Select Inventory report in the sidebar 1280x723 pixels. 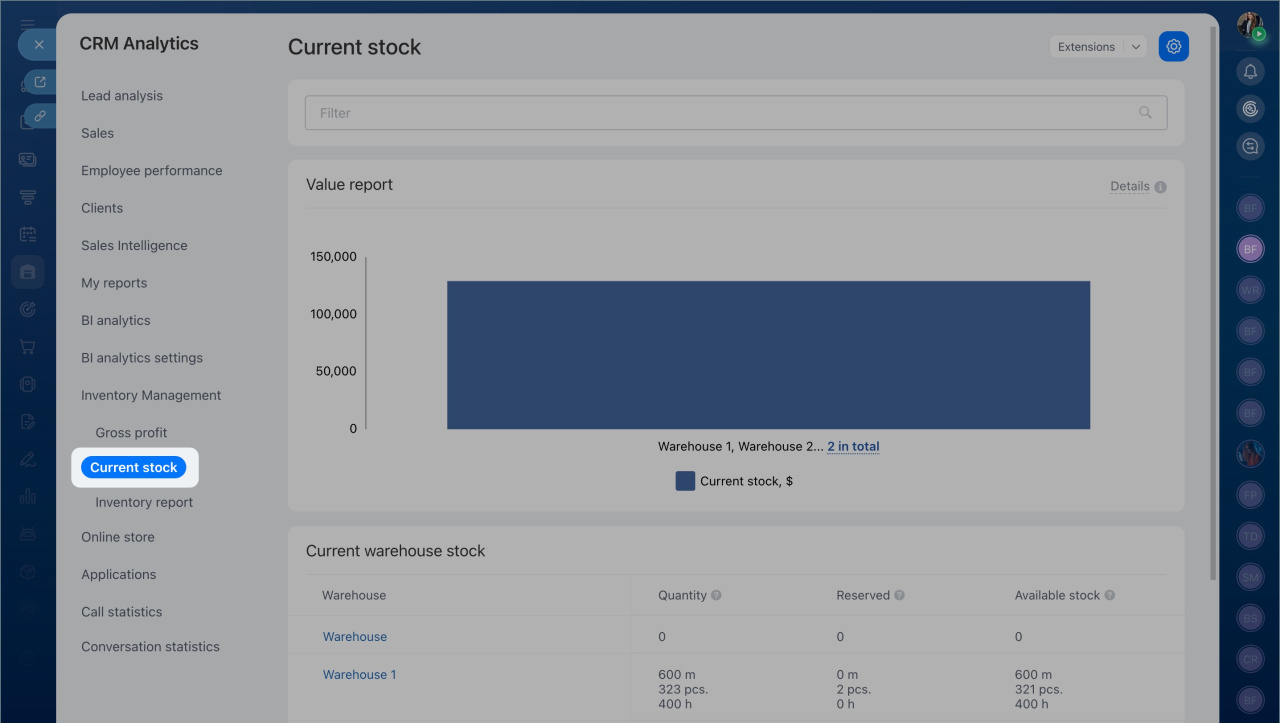click(144, 503)
